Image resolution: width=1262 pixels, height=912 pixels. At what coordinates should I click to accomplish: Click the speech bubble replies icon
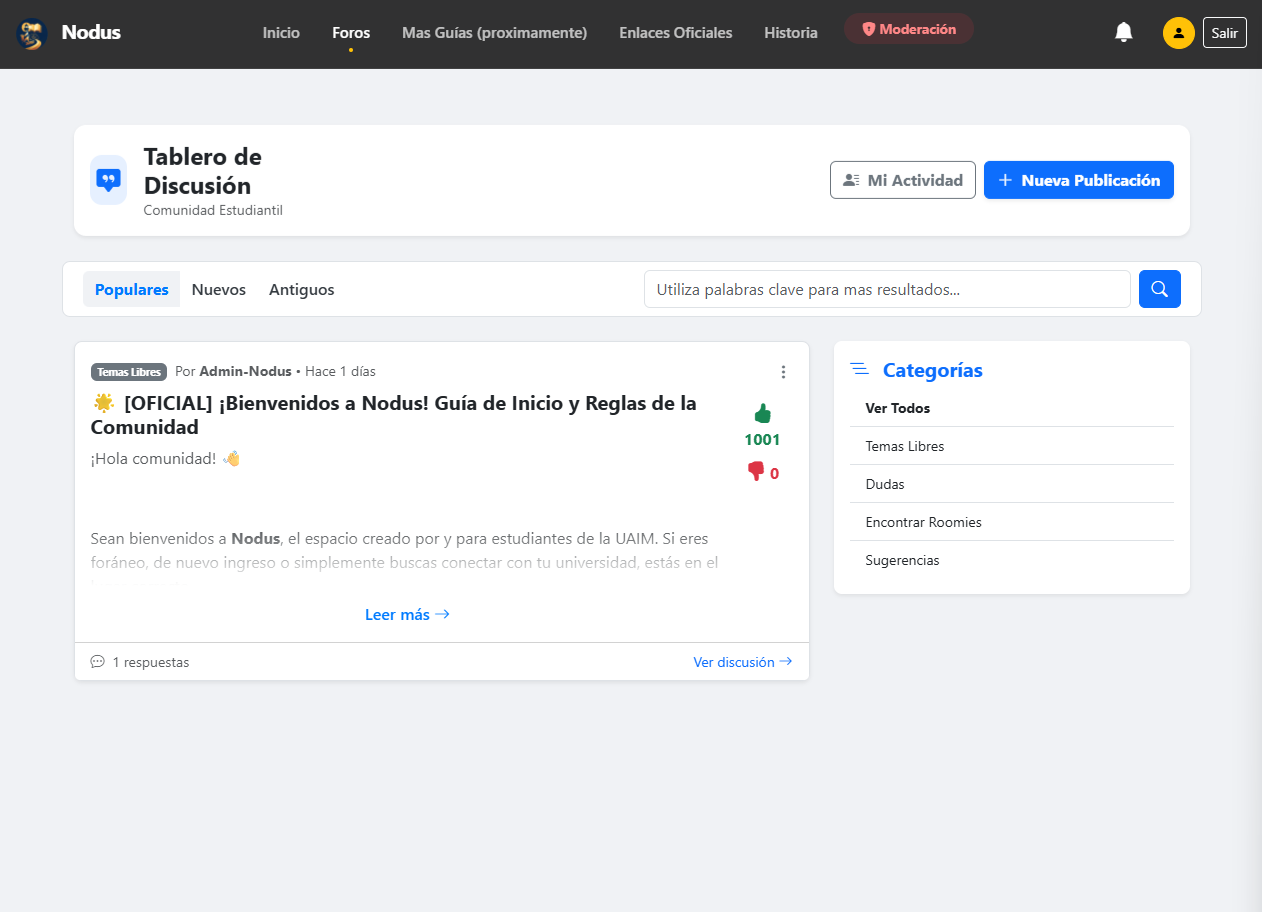[x=97, y=662]
